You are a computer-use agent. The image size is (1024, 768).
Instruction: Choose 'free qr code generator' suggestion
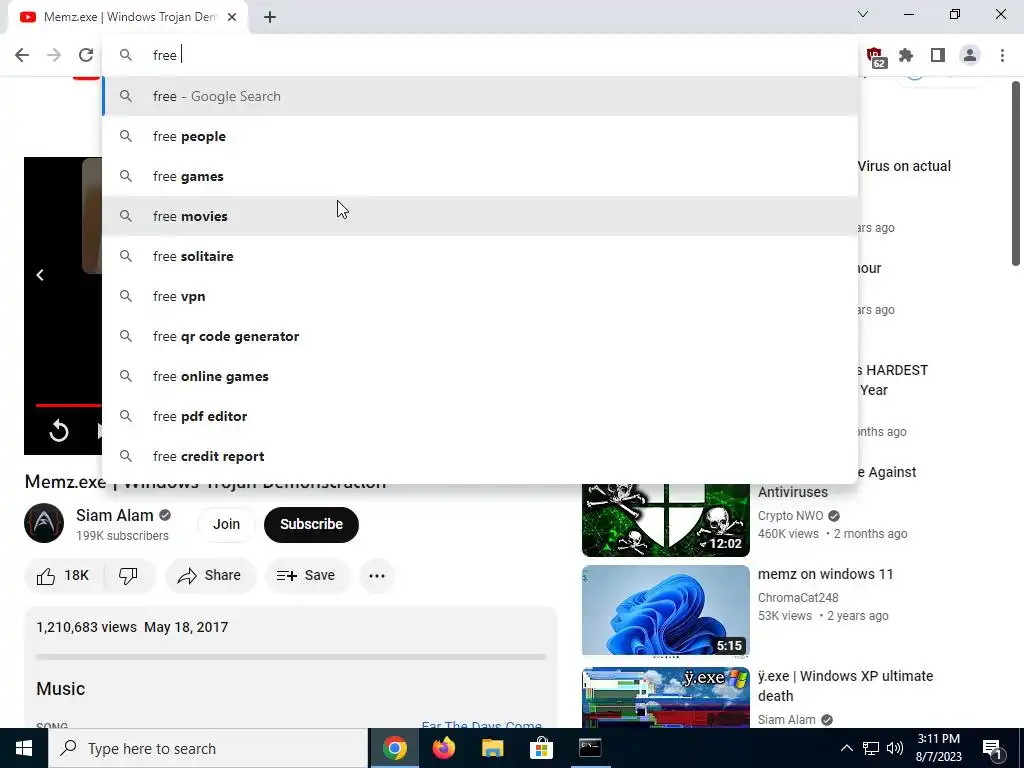(x=480, y=336)
